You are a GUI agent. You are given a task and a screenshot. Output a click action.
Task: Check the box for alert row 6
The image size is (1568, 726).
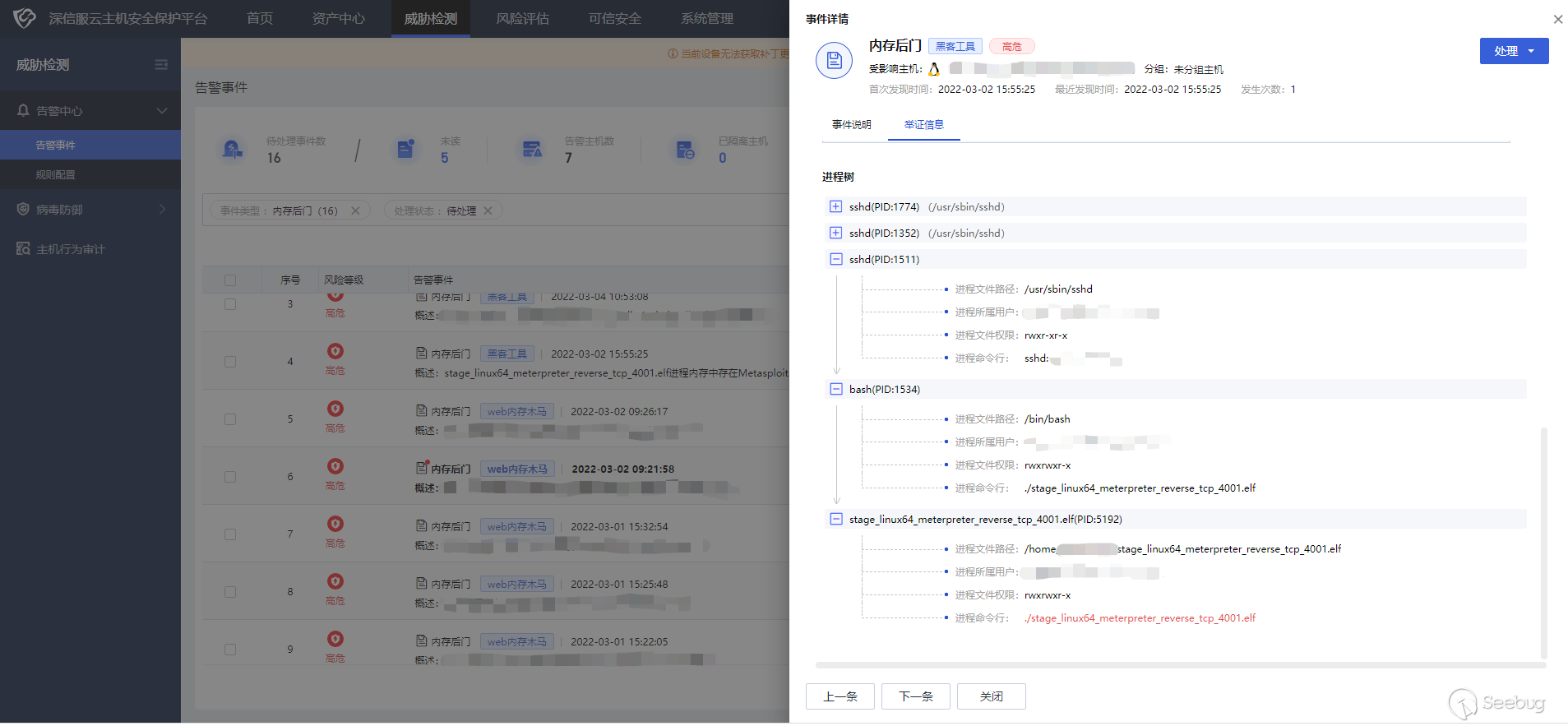(x=230, y=477)
